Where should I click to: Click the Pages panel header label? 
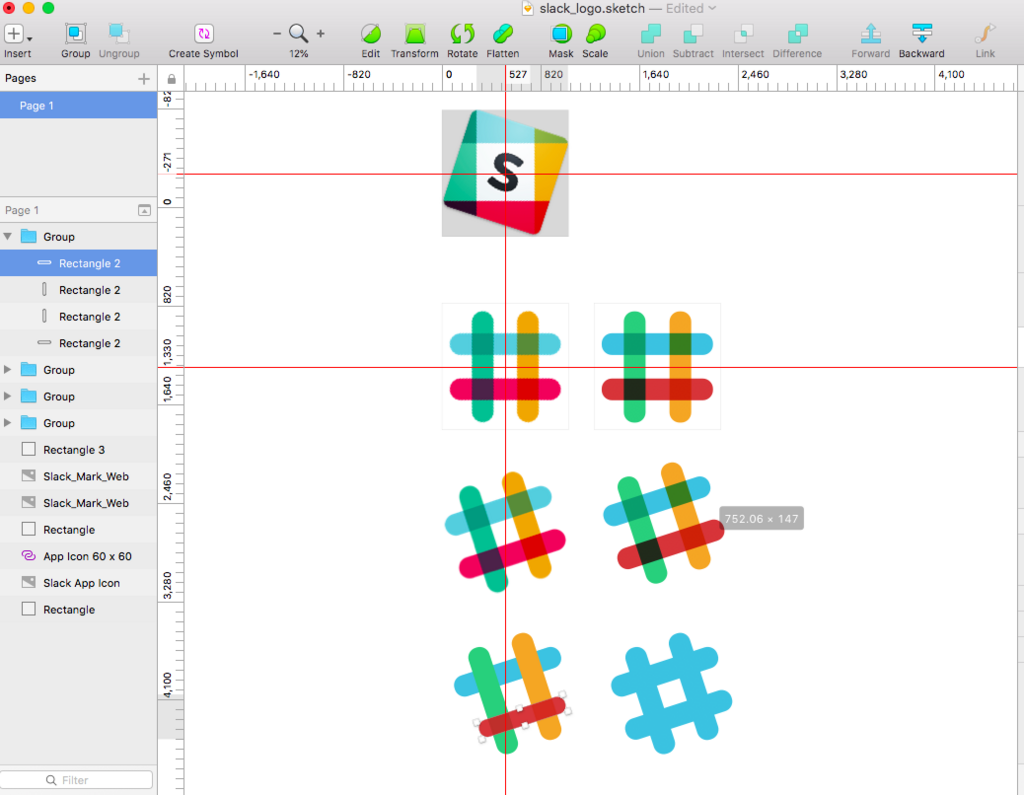pos(20,78)
